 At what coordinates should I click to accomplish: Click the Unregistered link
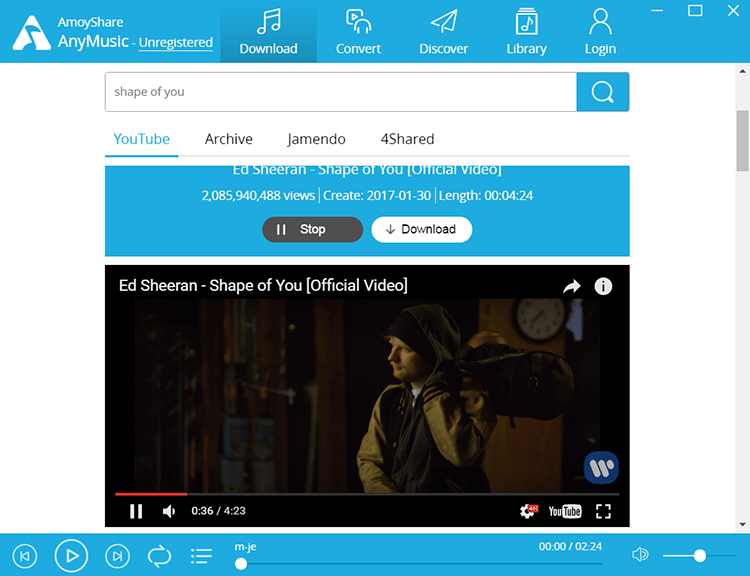(176, 43)
